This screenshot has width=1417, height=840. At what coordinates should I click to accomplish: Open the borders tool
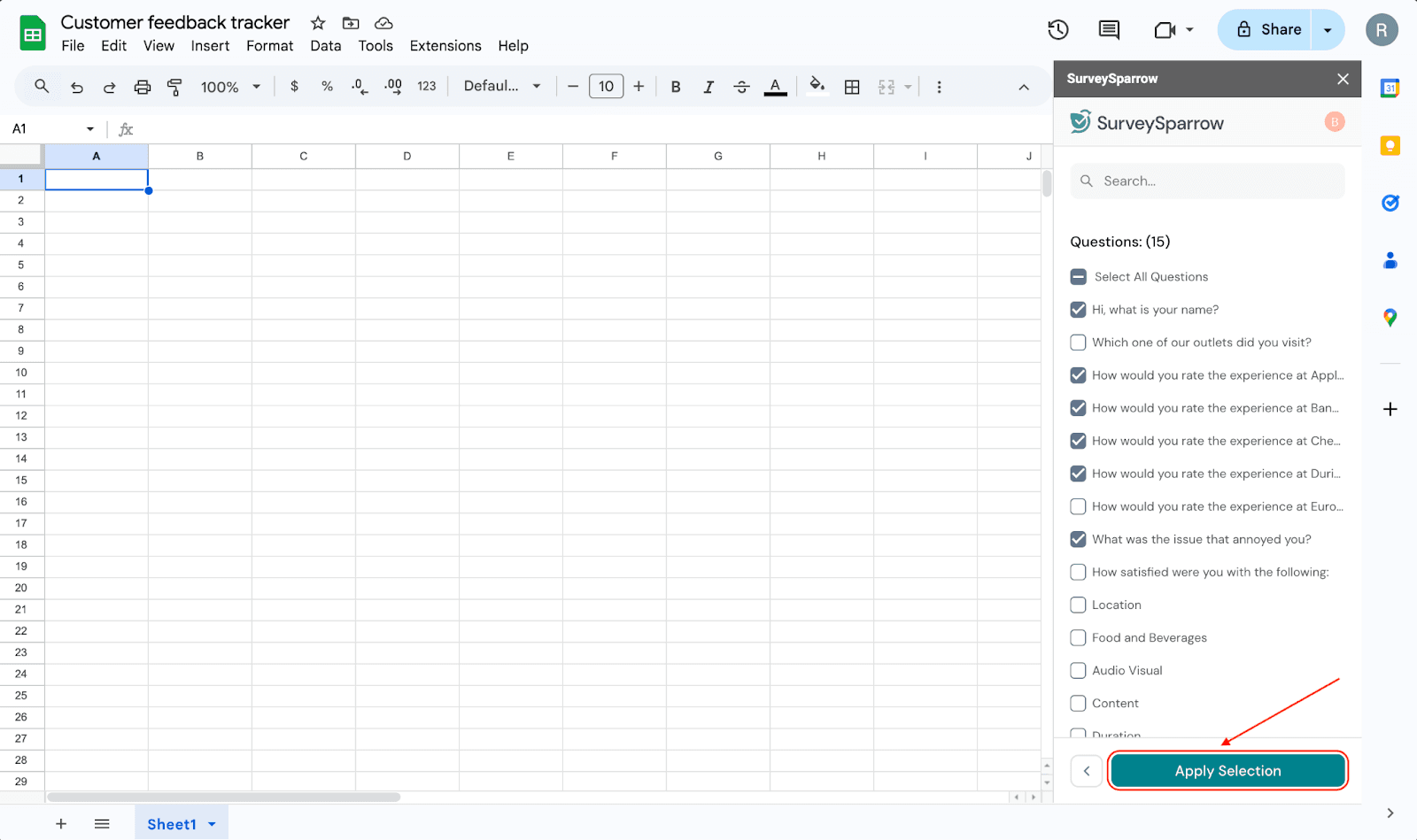pyautogui.click(x=852, y=87)
